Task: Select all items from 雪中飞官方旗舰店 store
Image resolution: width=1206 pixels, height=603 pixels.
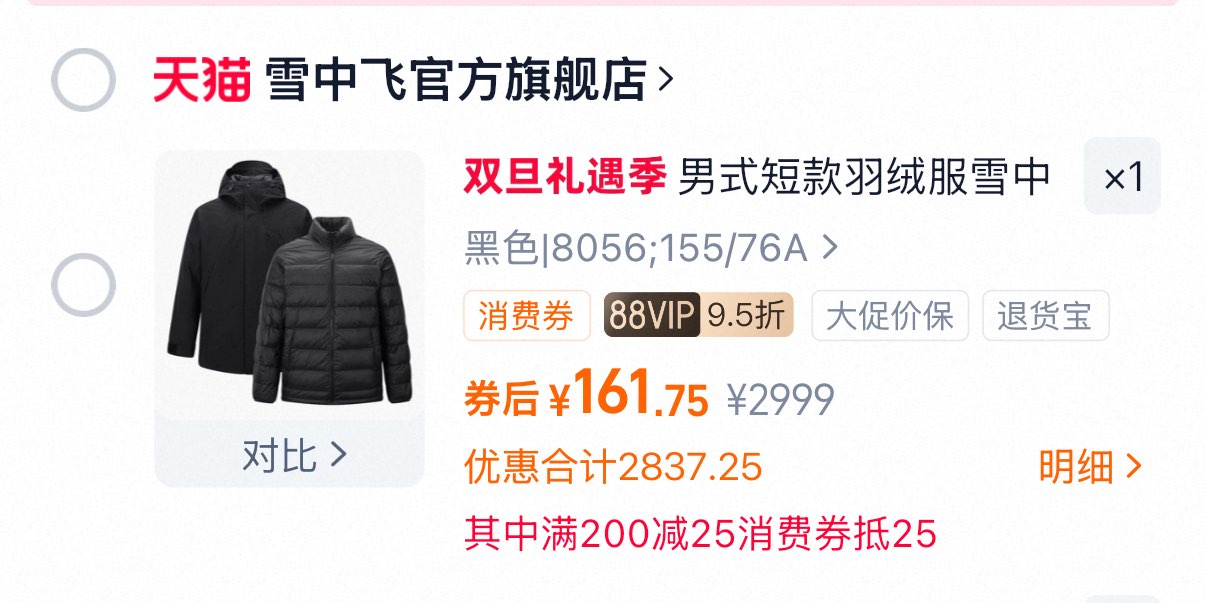Action: point(83,79)
